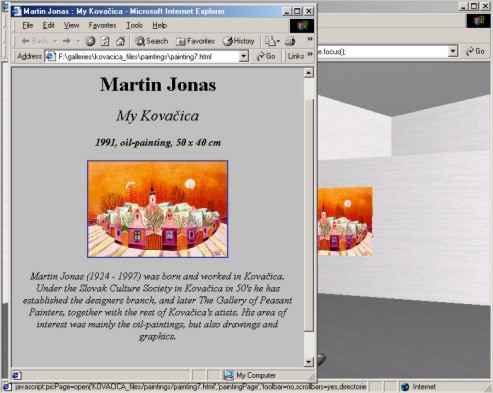Open the address bar dropdown in front window

coord(244,56)
